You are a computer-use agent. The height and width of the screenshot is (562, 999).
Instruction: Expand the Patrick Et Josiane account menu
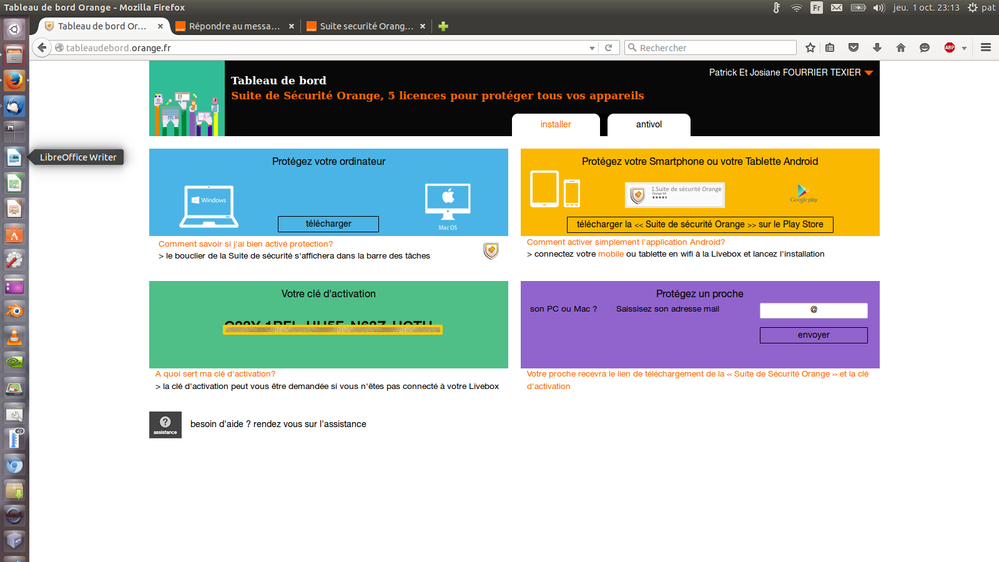point(868,73)
